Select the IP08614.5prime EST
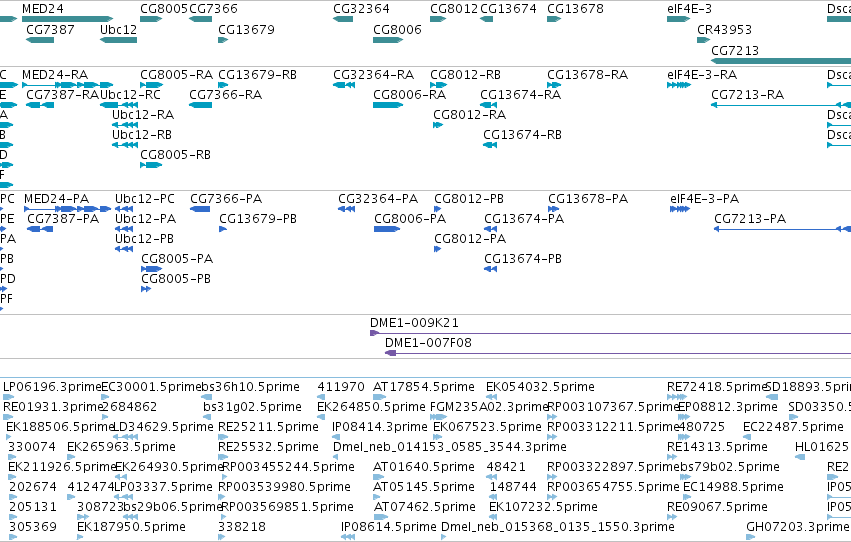Image resolution: width=851 pixels, height=542 pixels. coord(348,537)
